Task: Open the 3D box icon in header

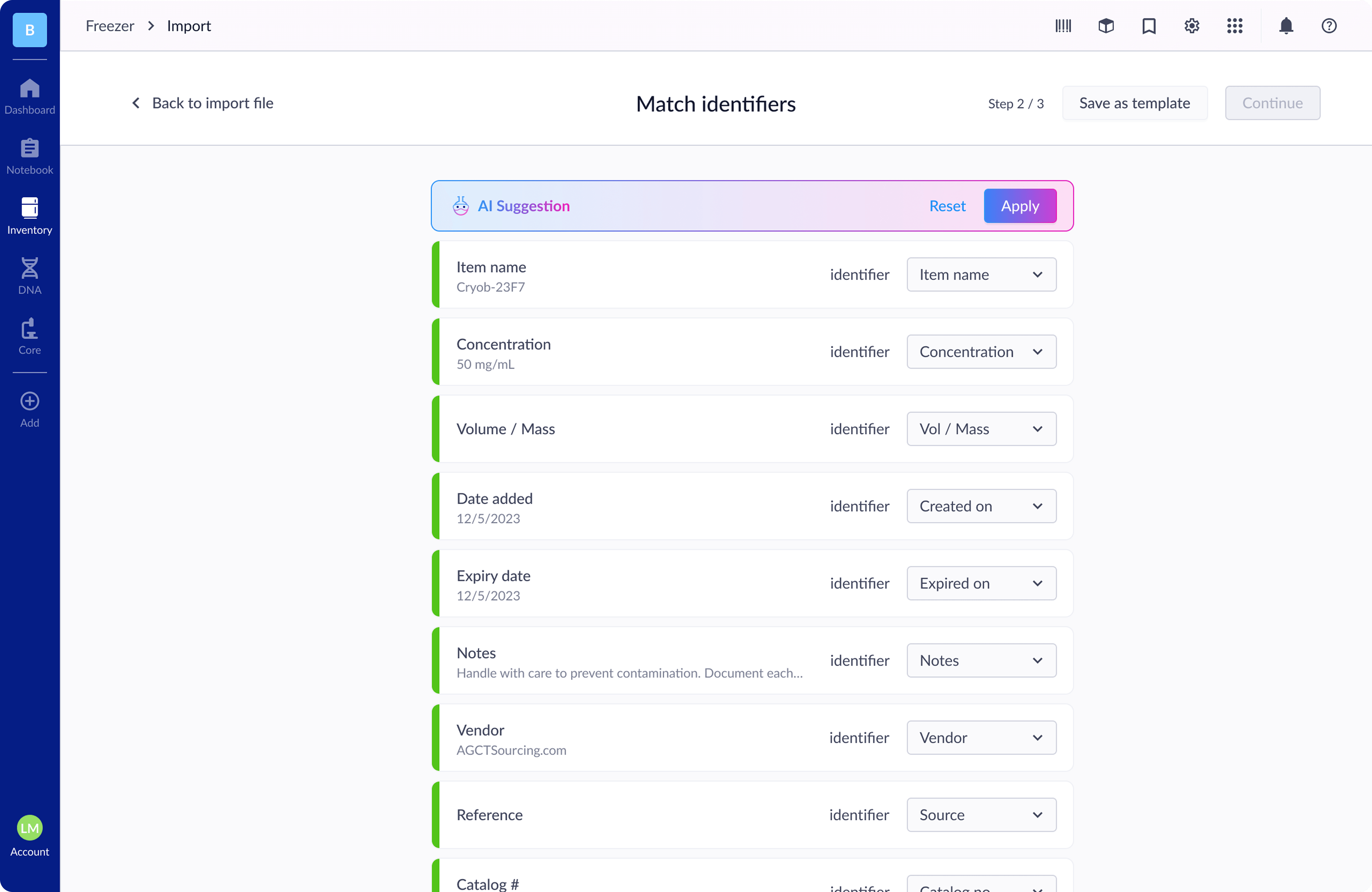Action: 1106,26
